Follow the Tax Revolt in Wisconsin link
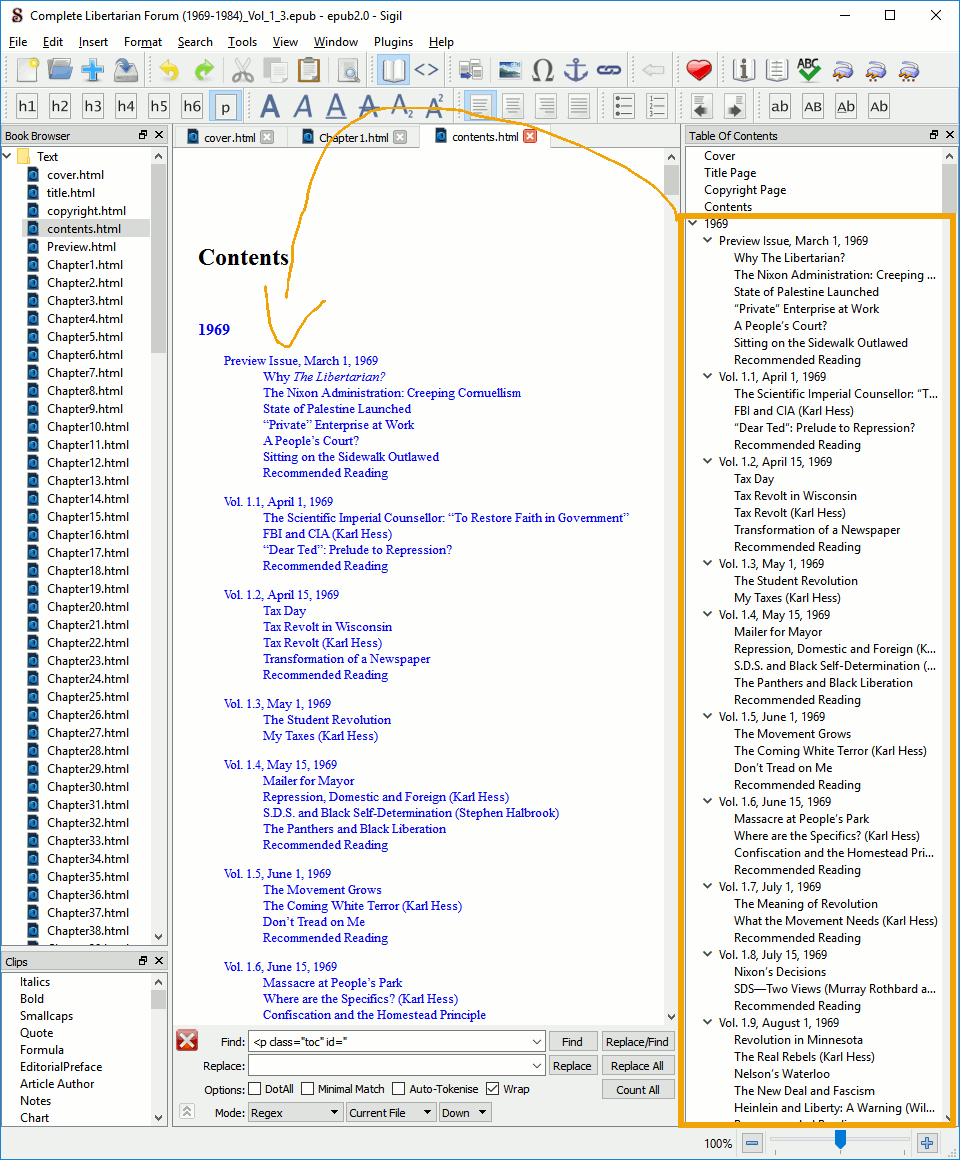The image size is (960, 1160). click(328, 627)
